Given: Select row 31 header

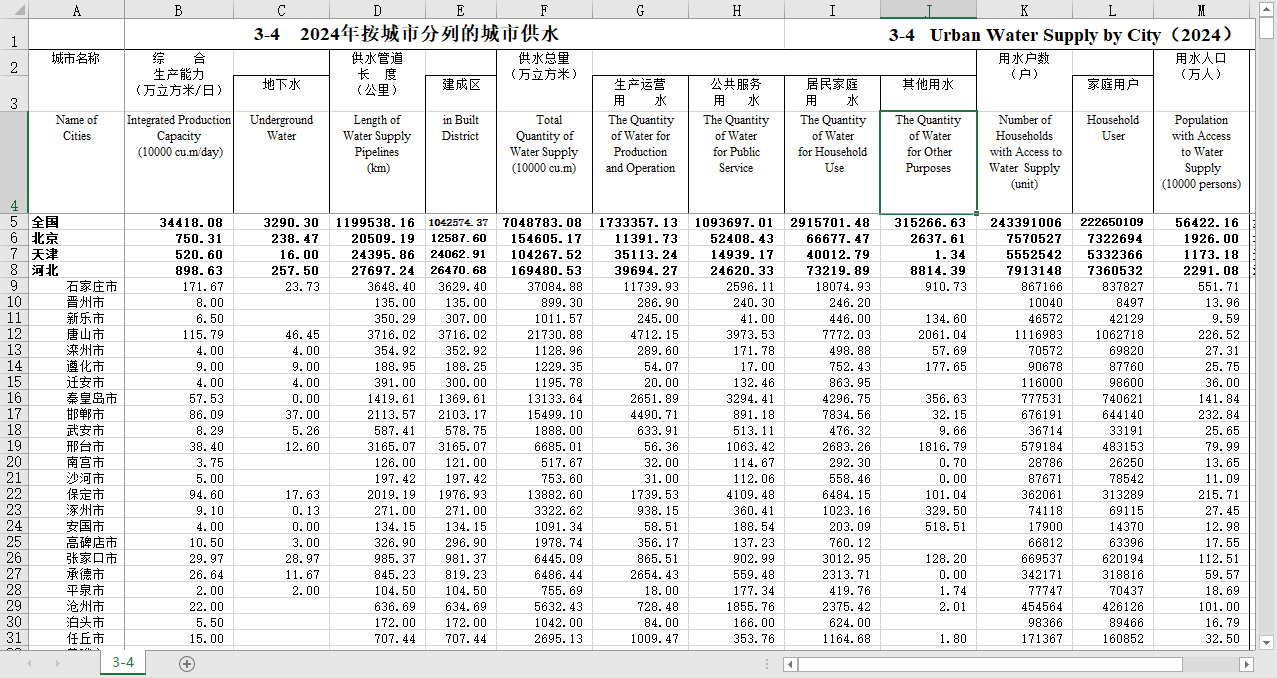Looking at the screenshot, I should click(14, 638).
